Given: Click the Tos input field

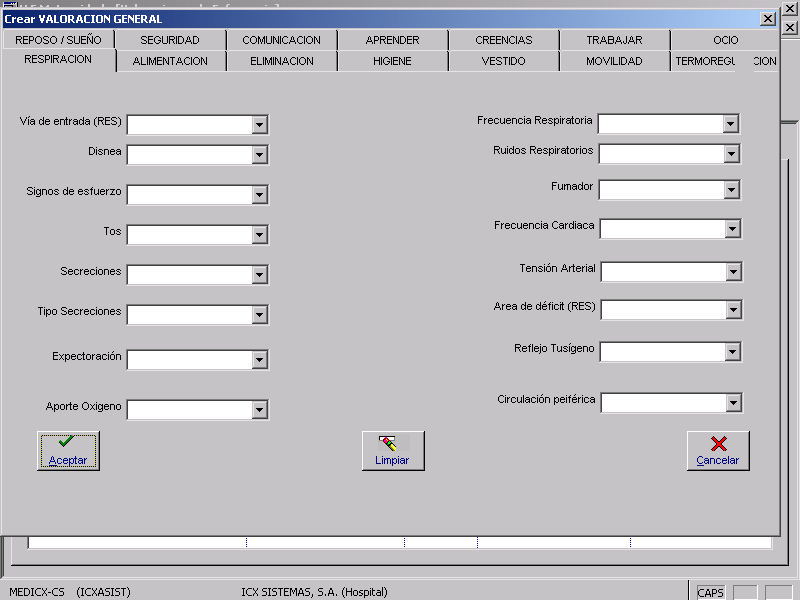Looking at the screenshot, I should pyautogui.click(x=189, y=235).
